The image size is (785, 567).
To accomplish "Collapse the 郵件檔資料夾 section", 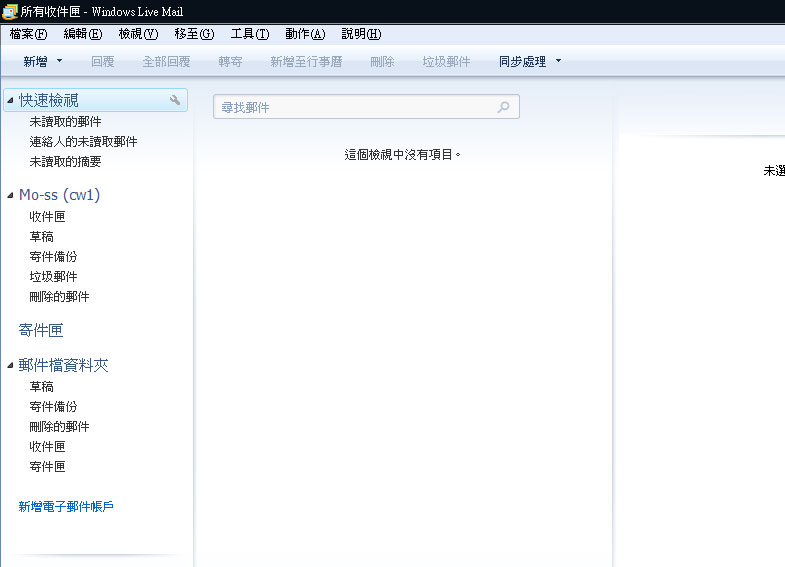I will coord(10,365).
